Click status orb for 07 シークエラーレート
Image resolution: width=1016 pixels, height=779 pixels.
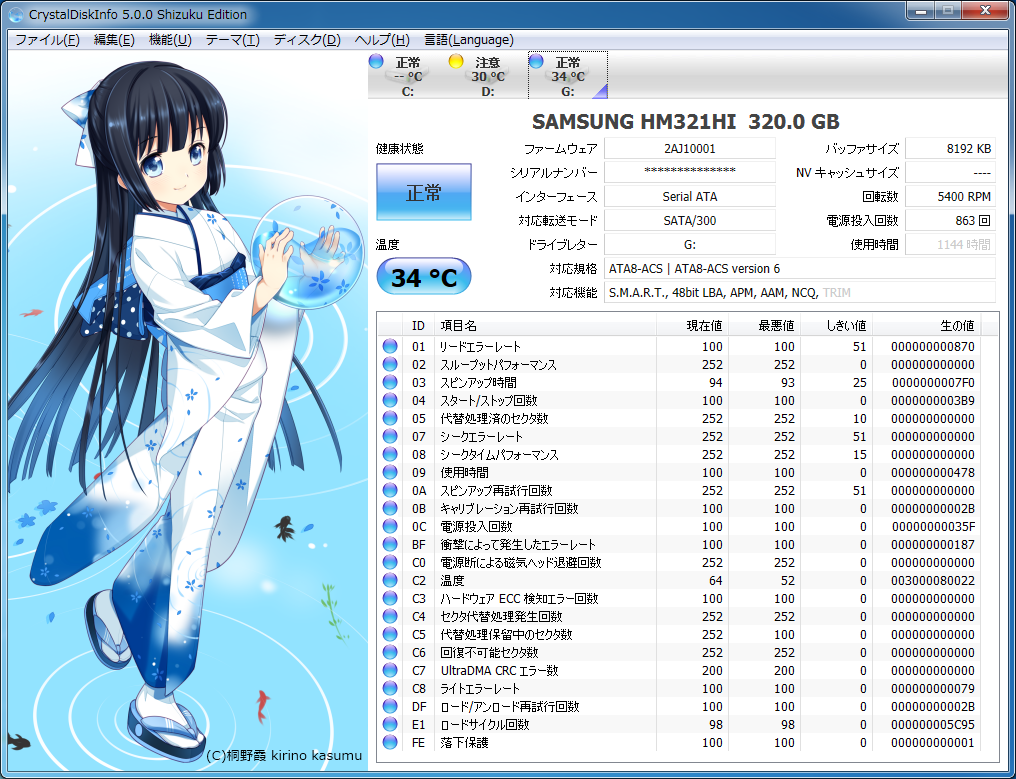(x=390, y=436)
